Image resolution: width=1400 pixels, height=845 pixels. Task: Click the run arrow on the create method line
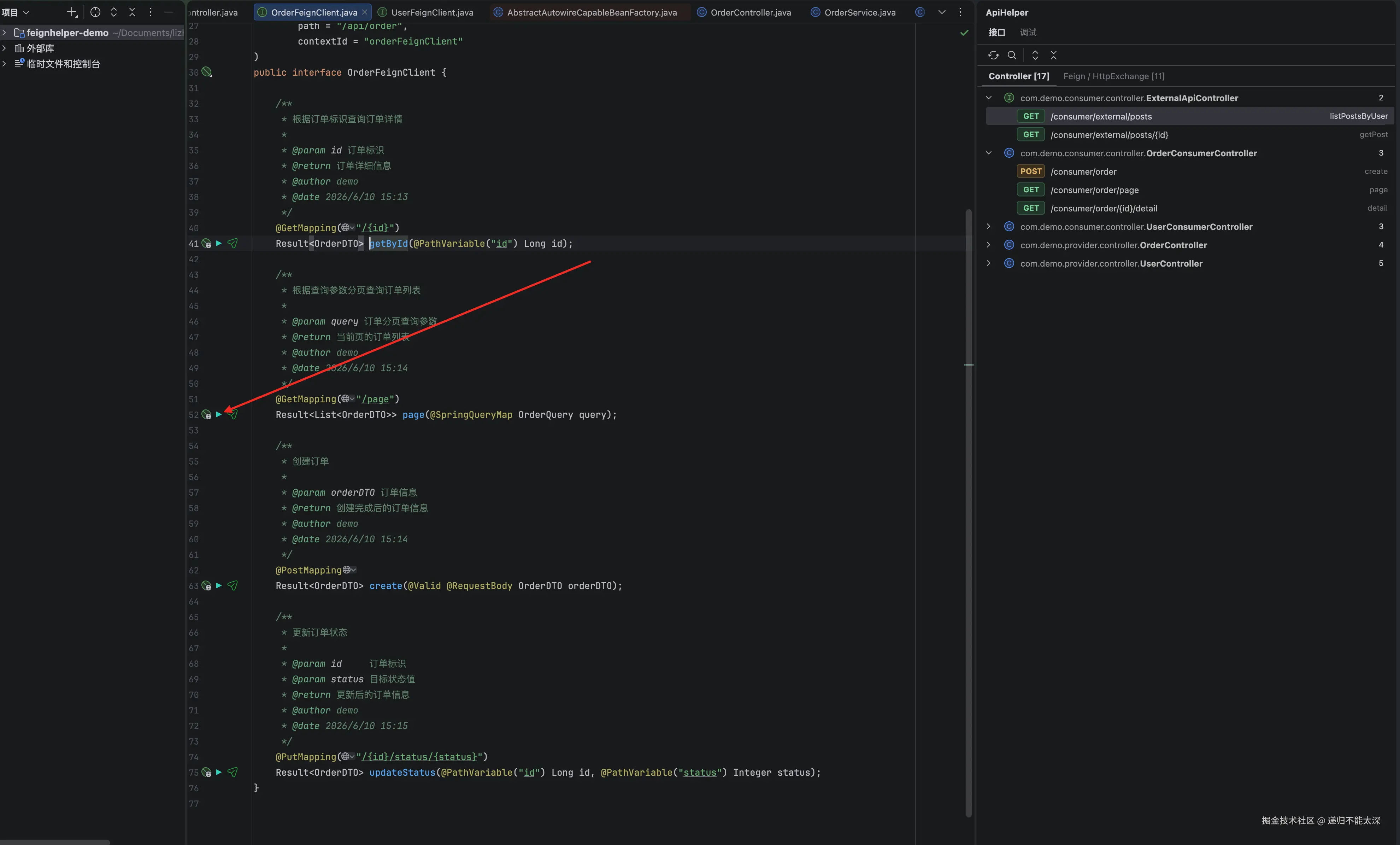(219, 585)
